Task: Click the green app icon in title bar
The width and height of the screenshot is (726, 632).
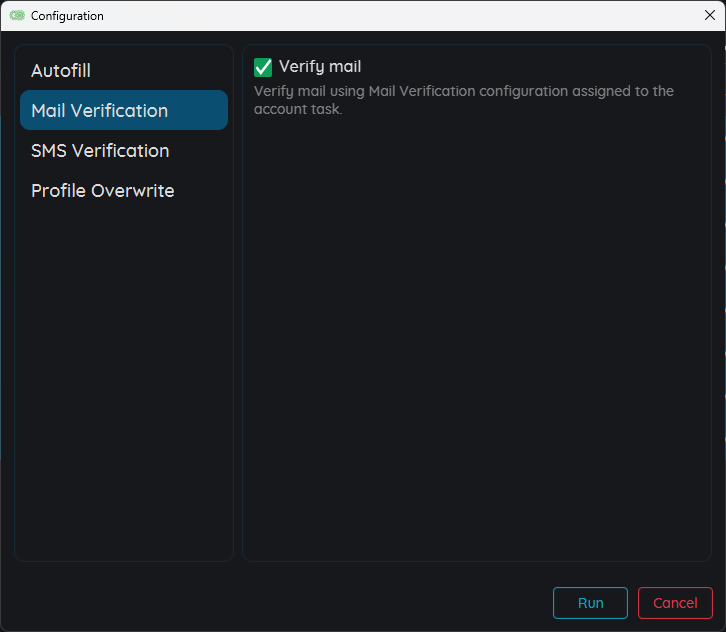Action: [x=17, y=16]
